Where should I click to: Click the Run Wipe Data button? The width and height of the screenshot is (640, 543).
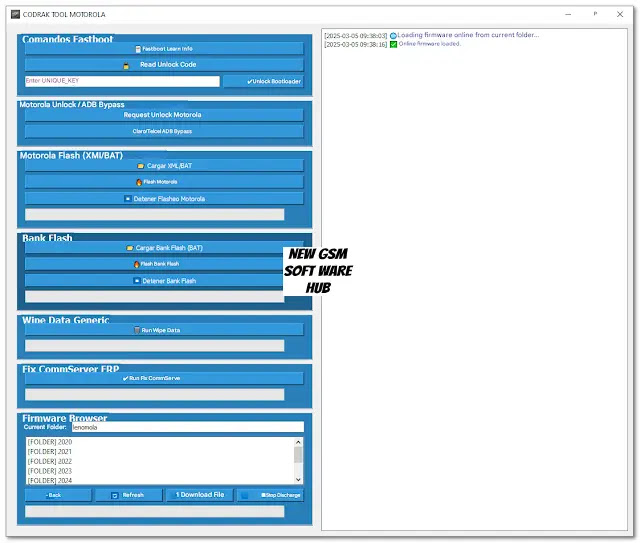click(x=164, y=330)
